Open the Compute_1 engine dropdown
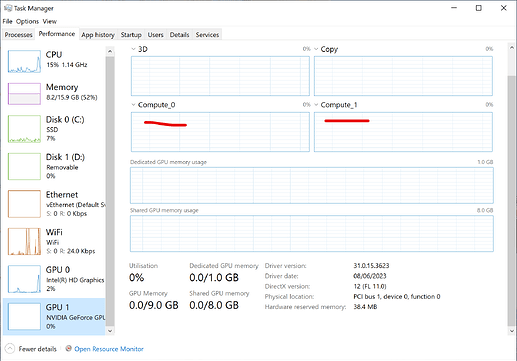517x361 pixels. tap(316, 105)
